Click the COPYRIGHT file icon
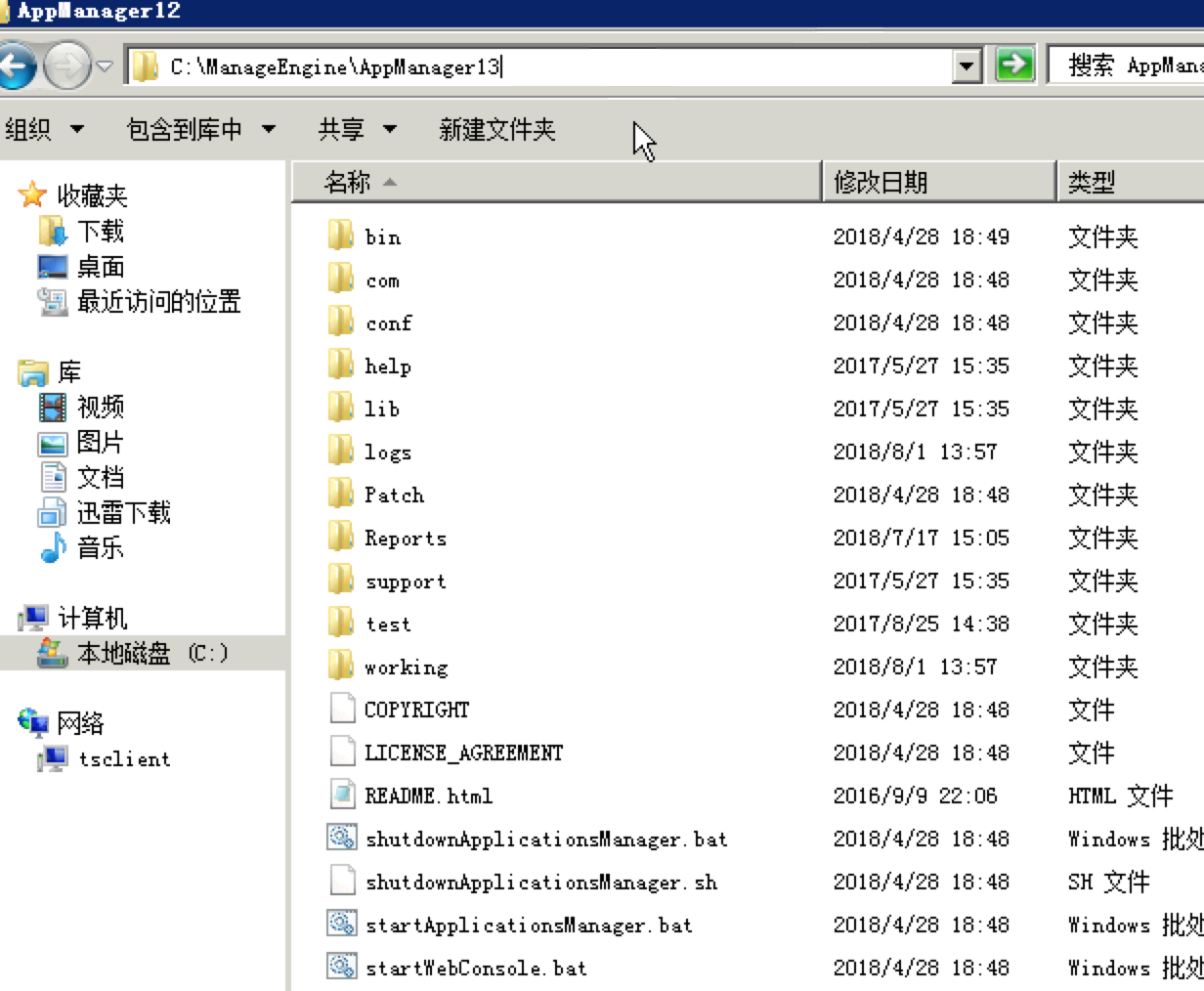Viewport: 1204px width, 991px height. (342, 708)
